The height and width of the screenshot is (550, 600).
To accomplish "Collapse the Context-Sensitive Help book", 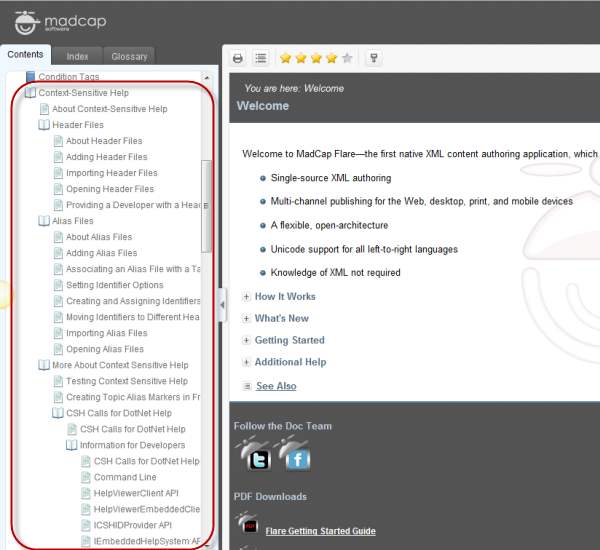I will [x=30, y=93].
